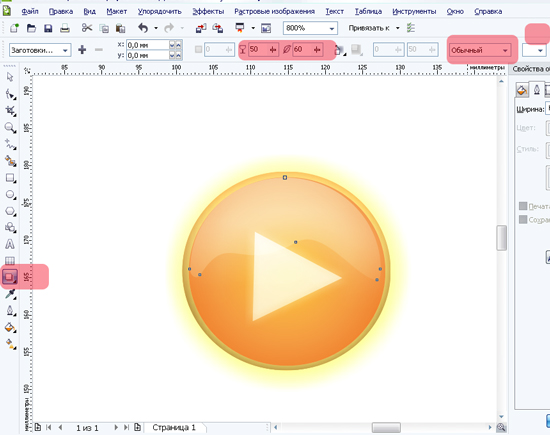Toggle Сохран checkbox in properties panel

coord(523,220)
